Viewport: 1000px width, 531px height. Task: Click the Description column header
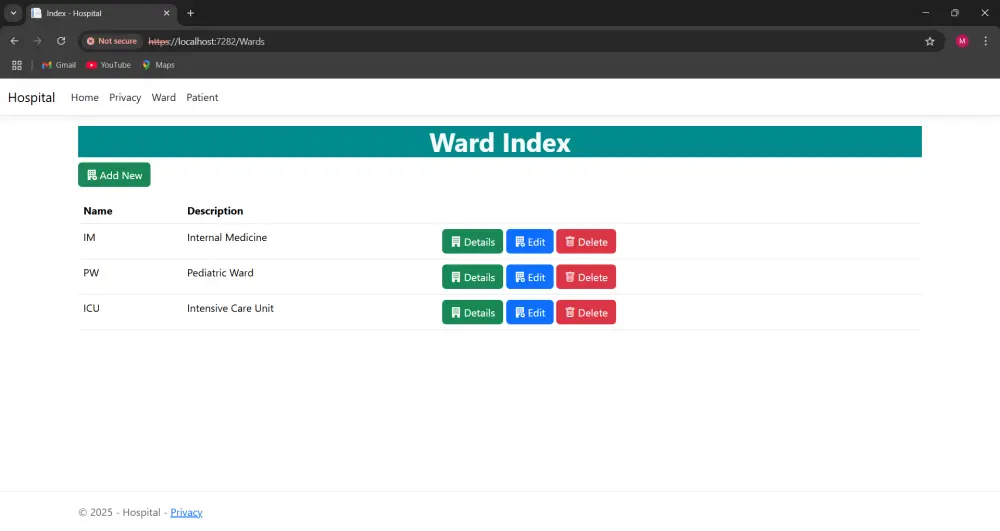coord(215,211)
